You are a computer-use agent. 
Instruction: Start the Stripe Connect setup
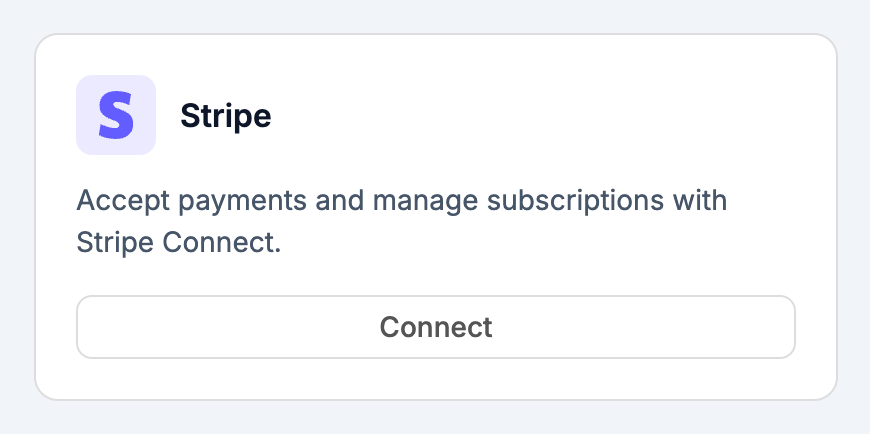435,327
